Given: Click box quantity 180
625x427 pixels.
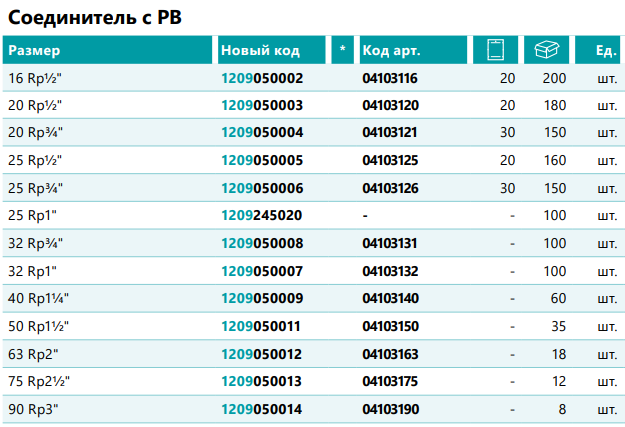Looking at the screenshot, I should coord(555,105).
